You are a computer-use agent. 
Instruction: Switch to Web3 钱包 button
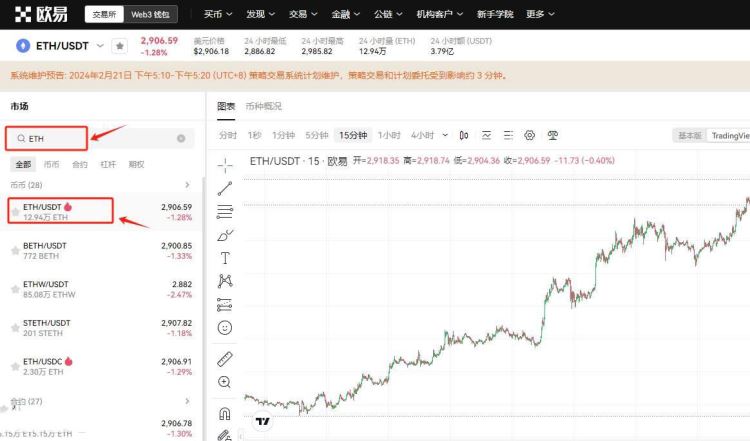tap(150, 14)
